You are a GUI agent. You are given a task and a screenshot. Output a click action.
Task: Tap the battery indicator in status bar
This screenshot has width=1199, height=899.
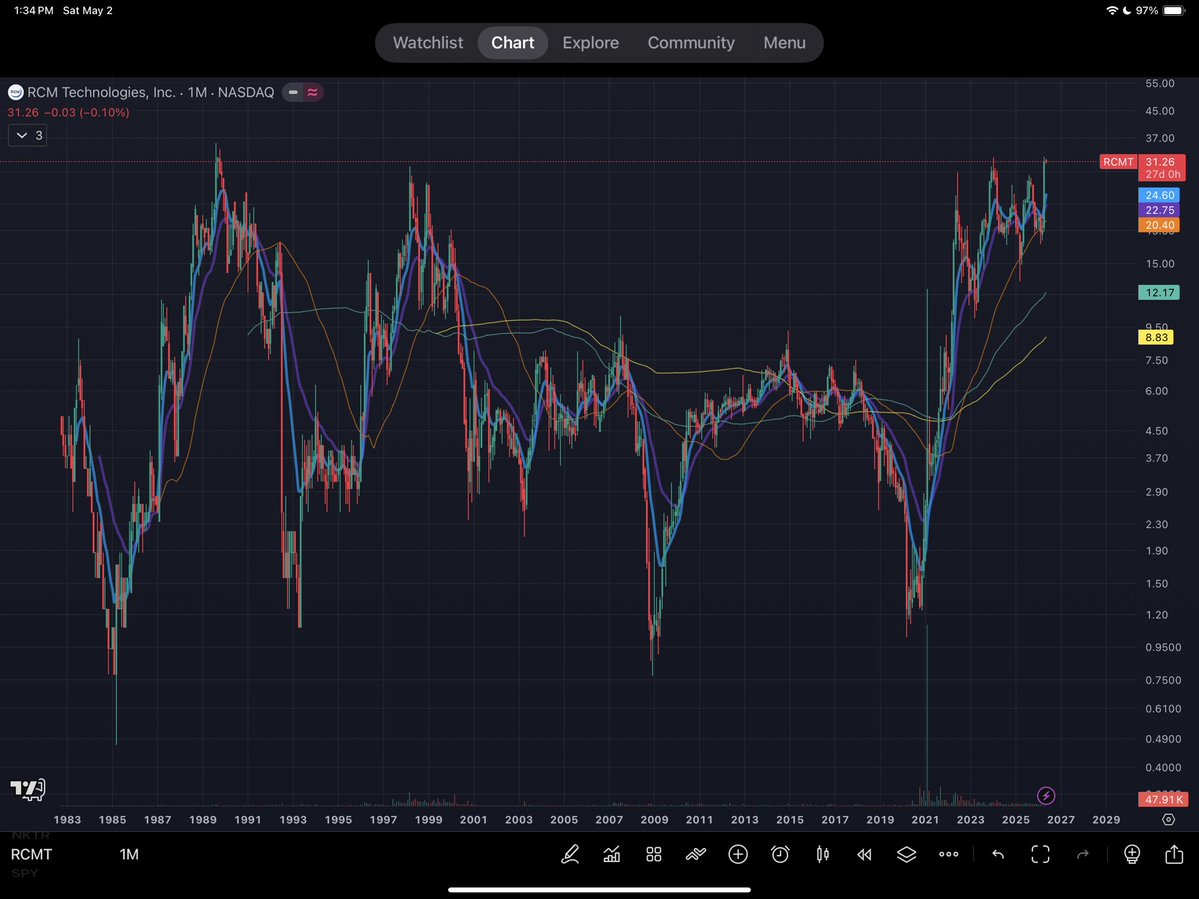click(x=1173, y=11)
